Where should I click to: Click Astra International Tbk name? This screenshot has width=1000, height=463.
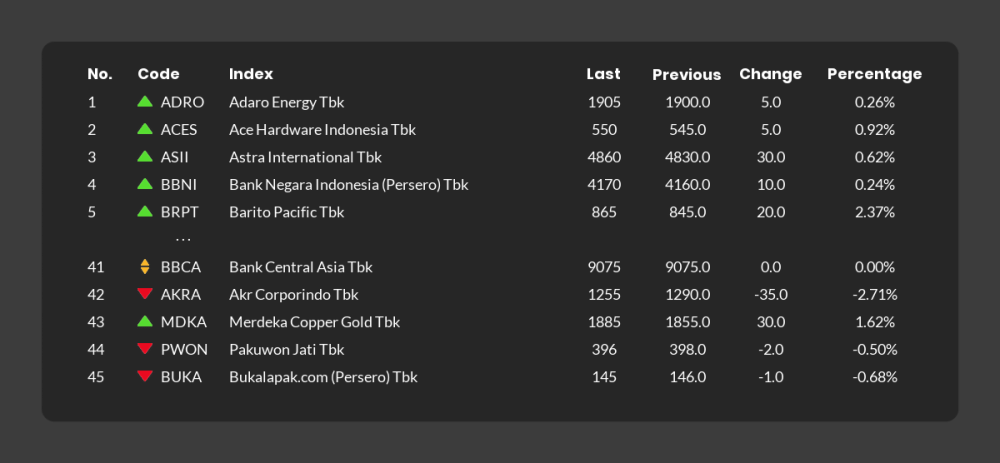(305, 157)
